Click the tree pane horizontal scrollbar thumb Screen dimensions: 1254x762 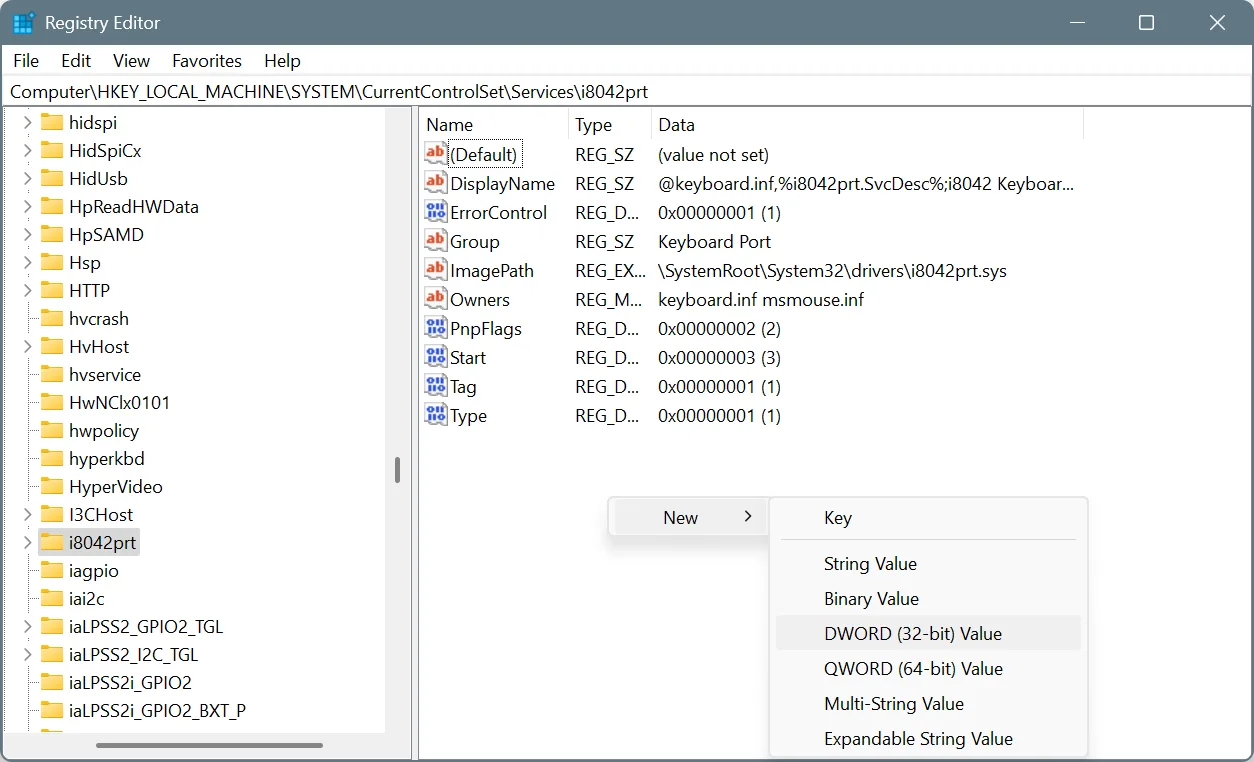coord(209,745)
